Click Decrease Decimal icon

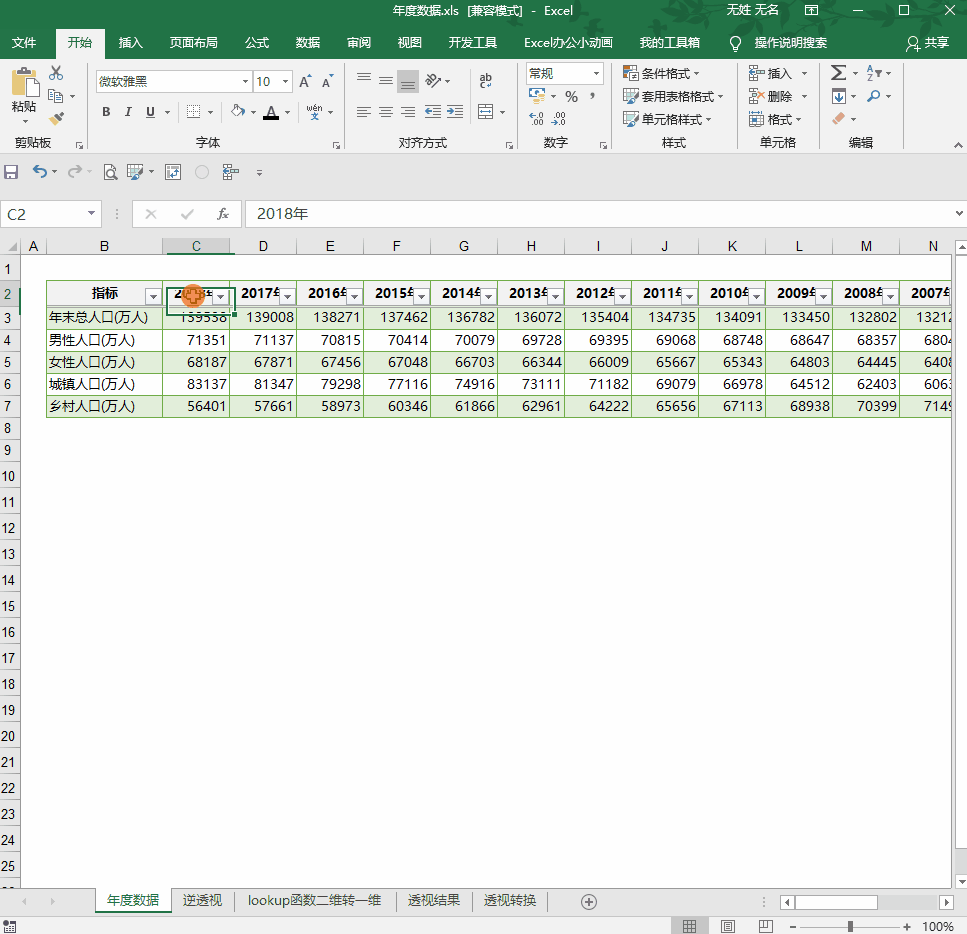[559, 118]
